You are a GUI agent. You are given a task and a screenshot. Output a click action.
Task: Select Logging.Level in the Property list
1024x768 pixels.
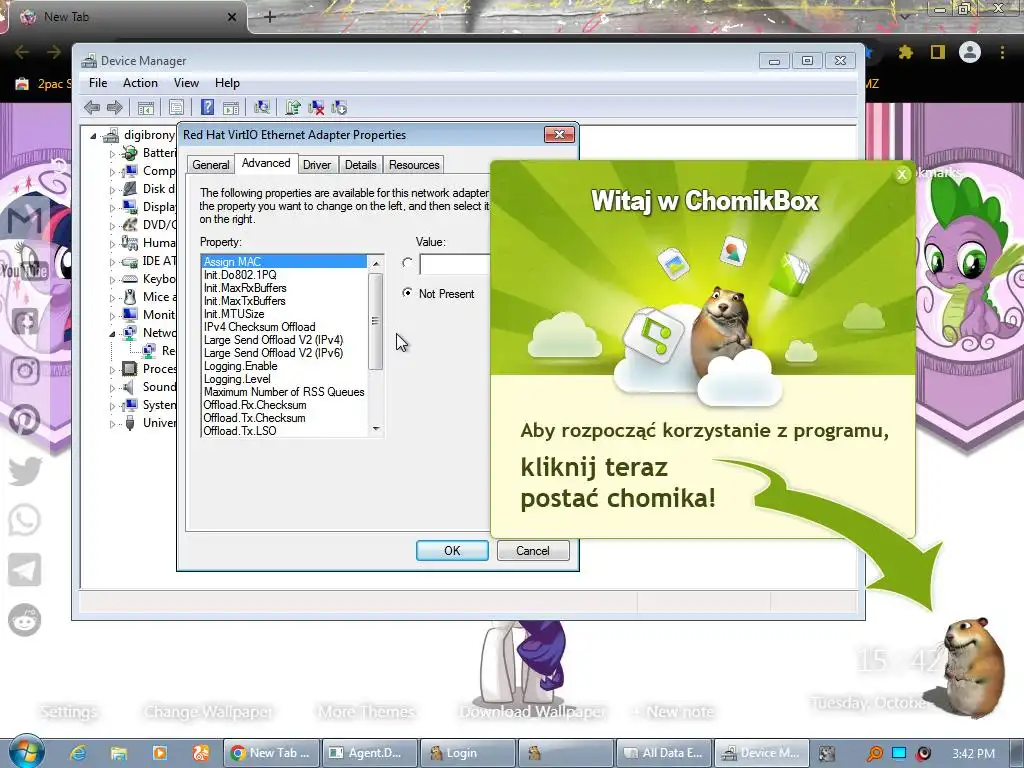pyautogui.click(x=237, y=379)
